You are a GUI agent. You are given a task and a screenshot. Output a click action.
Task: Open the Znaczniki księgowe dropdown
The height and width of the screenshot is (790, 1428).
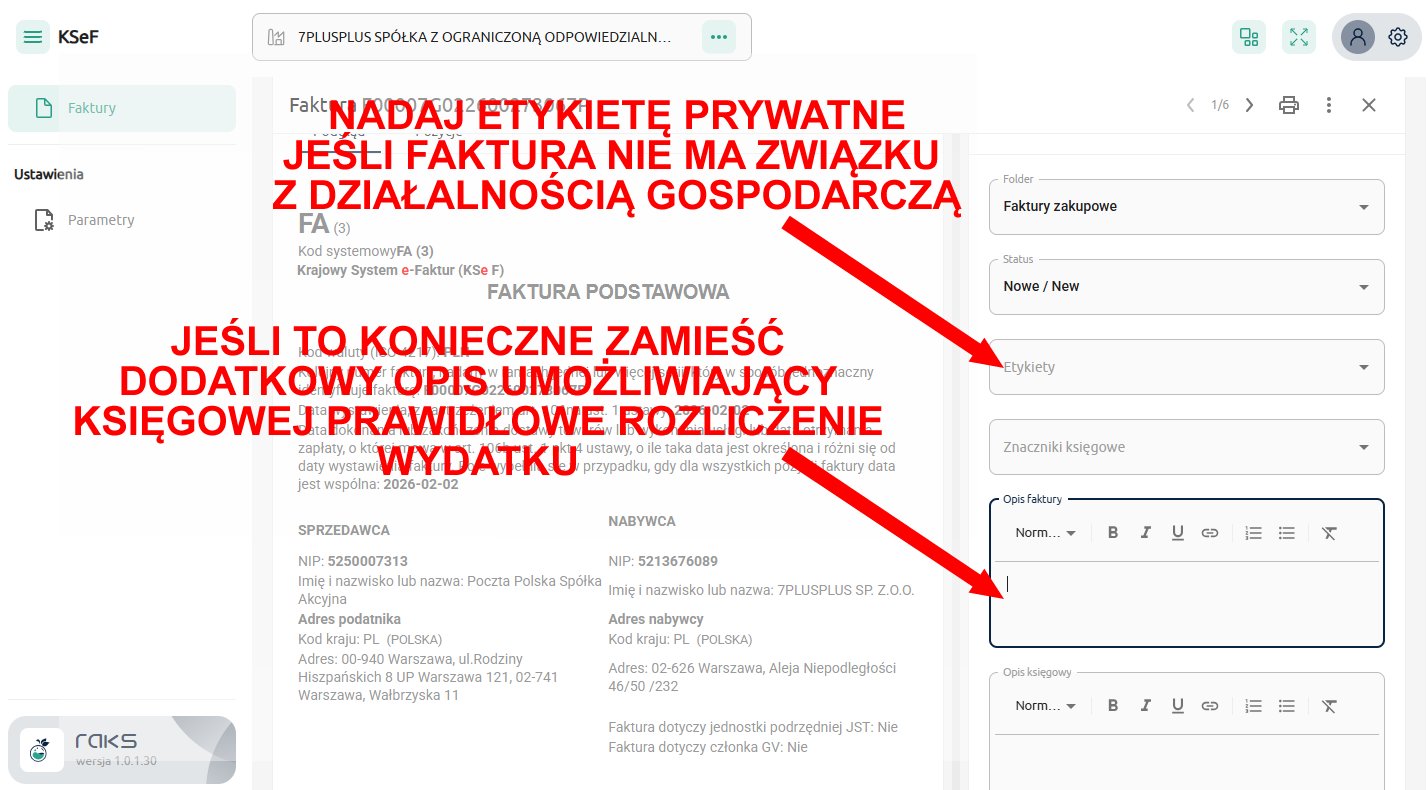1186,447
